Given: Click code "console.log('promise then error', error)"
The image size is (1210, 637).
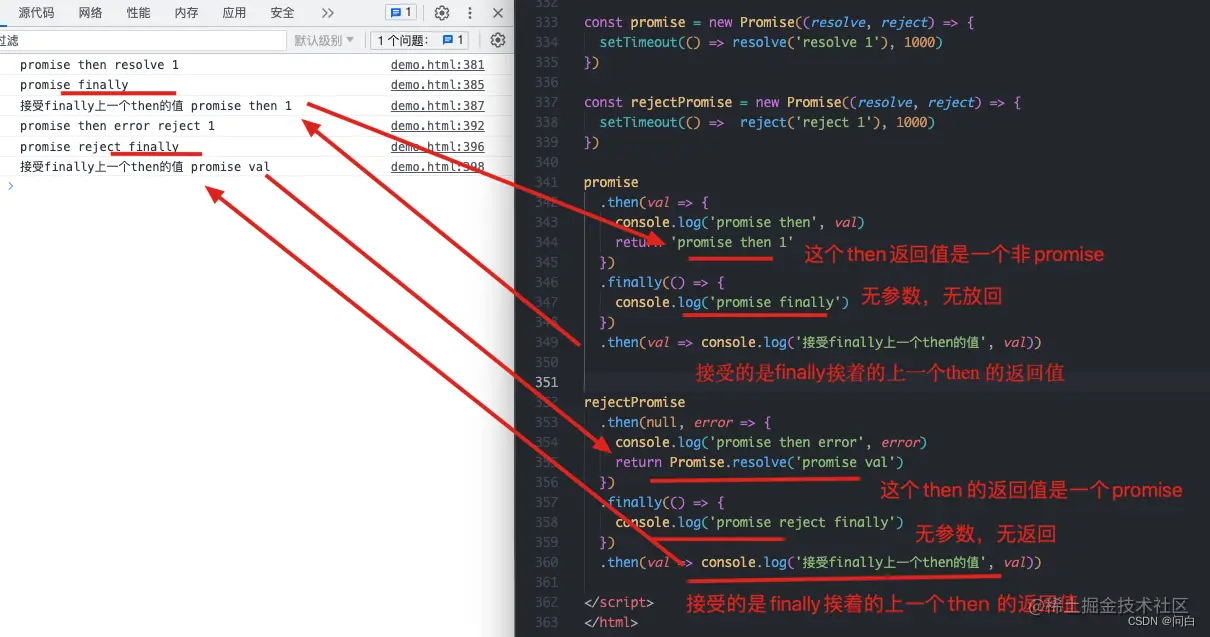Looking at the screenshot, I should point(771,442).
